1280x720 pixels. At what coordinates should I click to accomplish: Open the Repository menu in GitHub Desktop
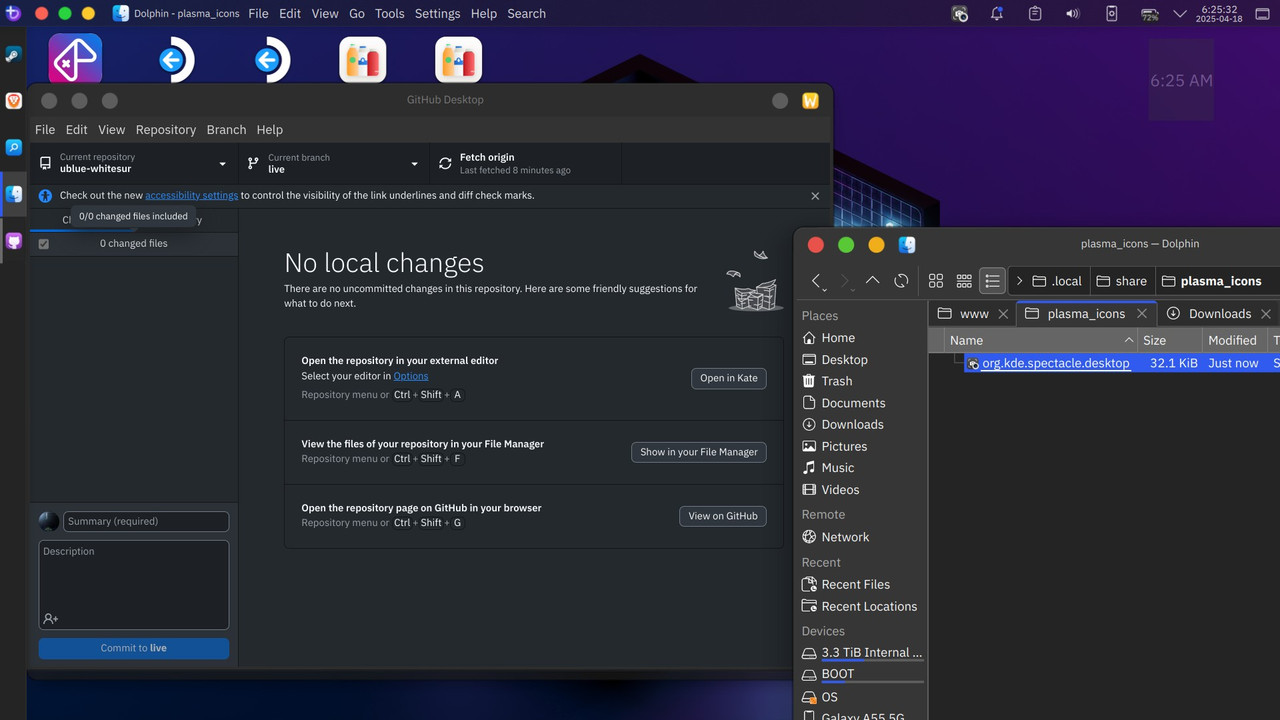coord(166,130)
